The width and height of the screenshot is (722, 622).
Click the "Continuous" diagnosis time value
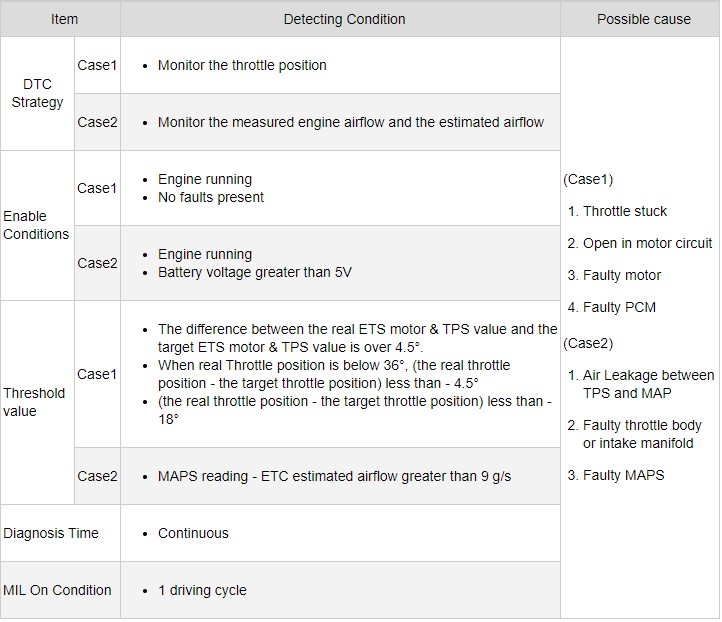193,533
